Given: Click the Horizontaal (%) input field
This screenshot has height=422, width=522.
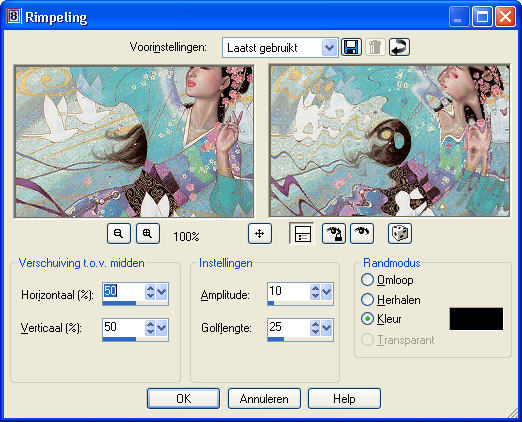Looking at the screenshot, I should tap(124, 292).
